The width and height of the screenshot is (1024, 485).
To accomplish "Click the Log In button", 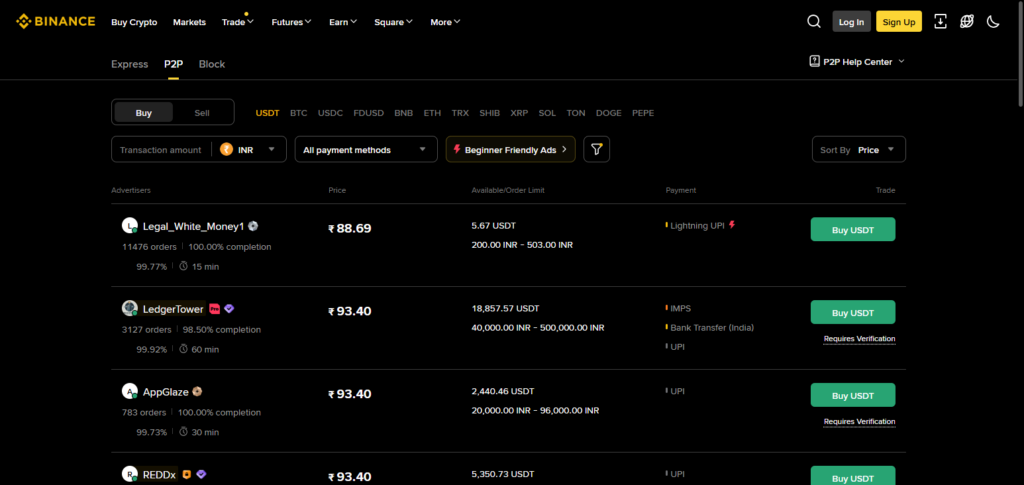I will coord(852,22).
